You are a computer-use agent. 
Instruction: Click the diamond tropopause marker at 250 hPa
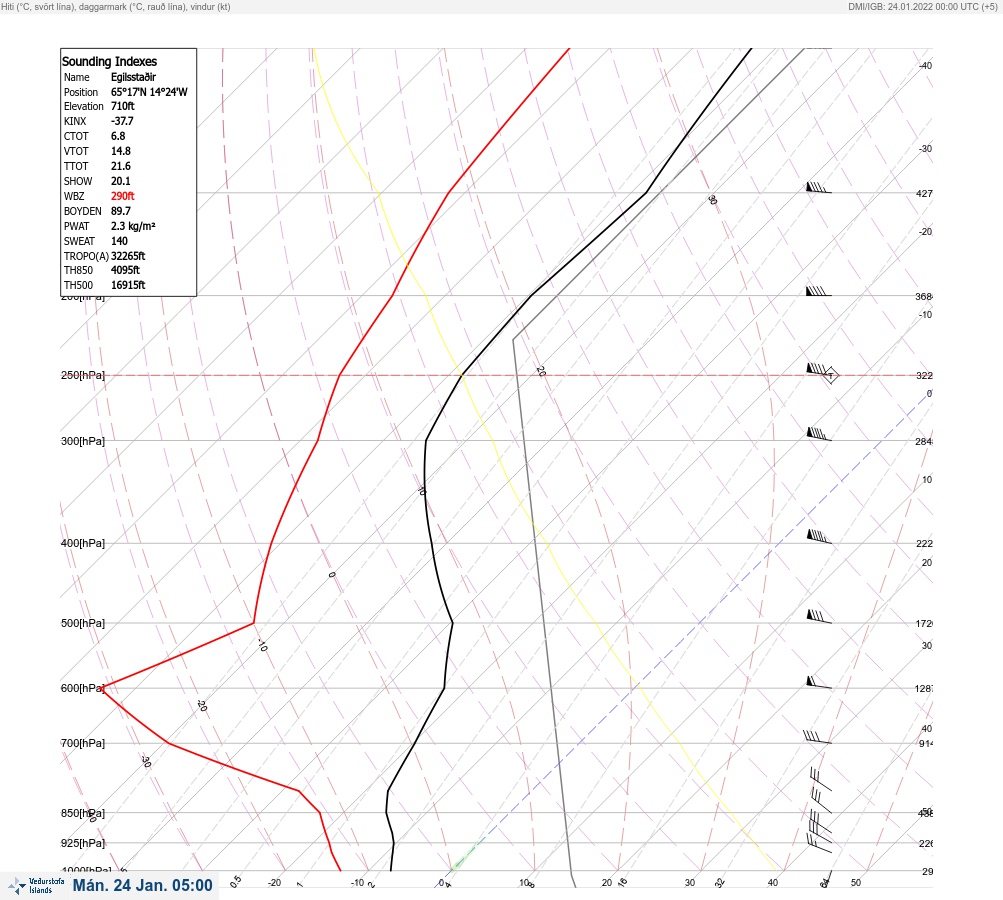(831, 375)
